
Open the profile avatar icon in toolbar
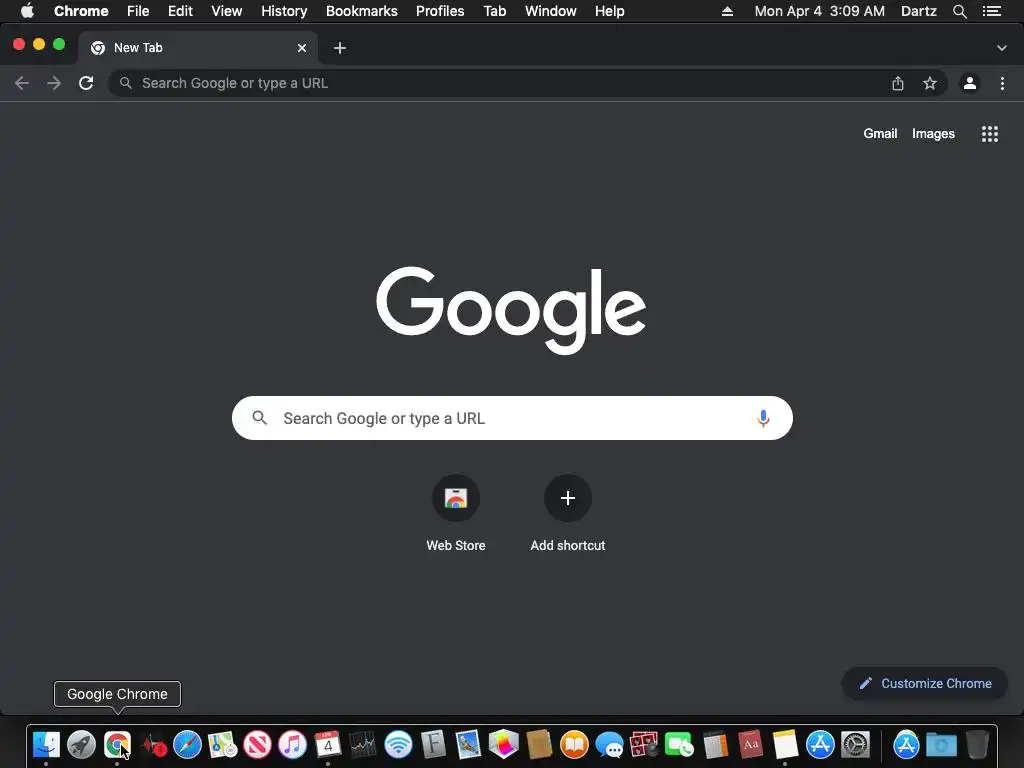[x=970, y=83]
